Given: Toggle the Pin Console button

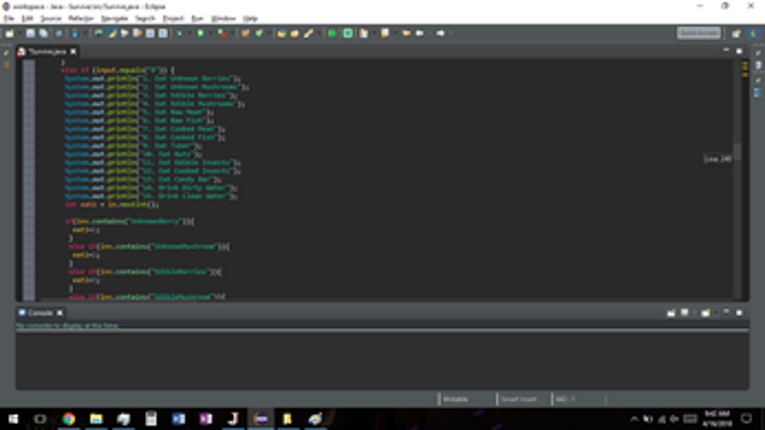Looking at the screenshot, I should (x=671, y=313).
